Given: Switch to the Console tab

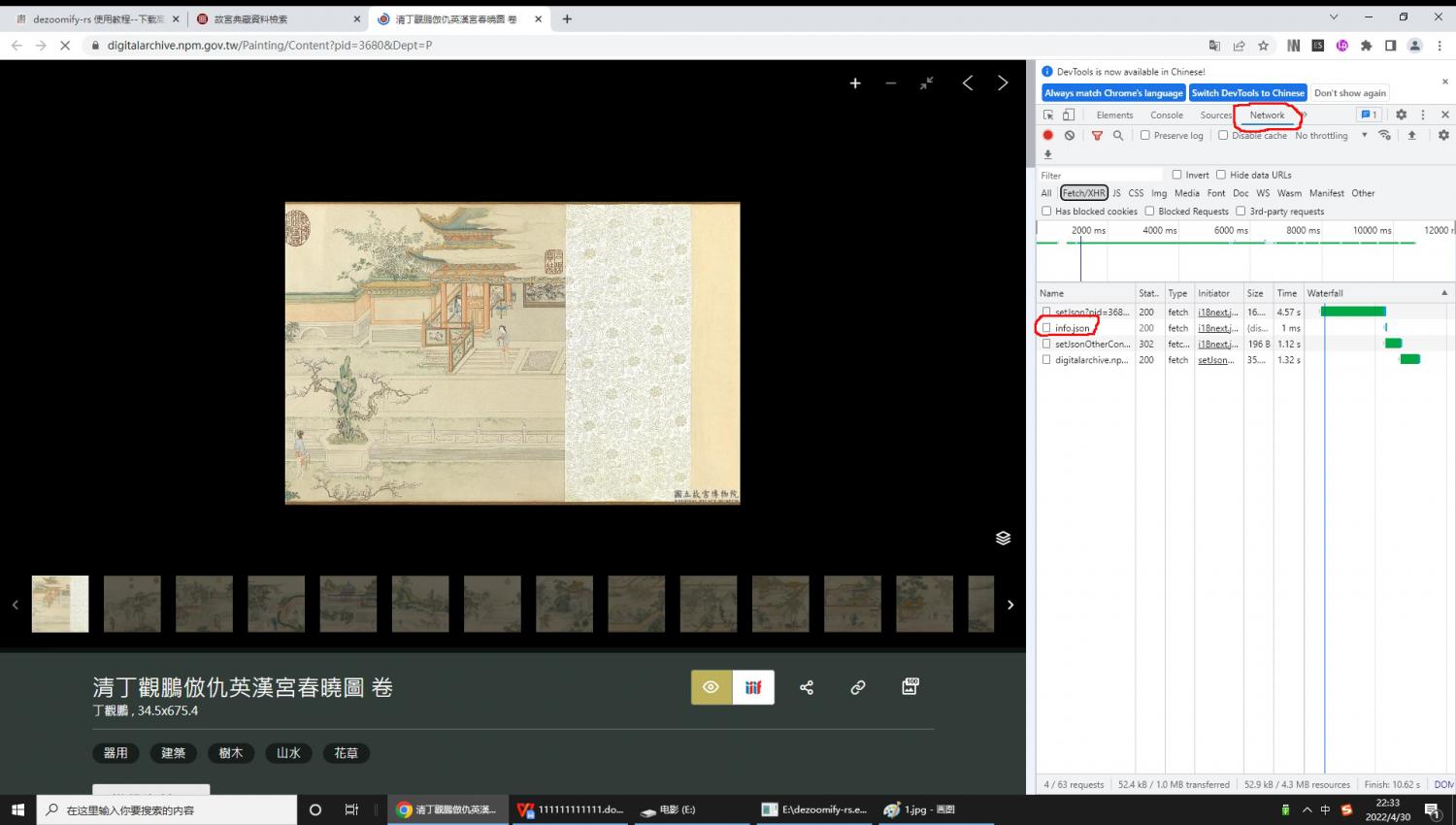Looking at the screenshot, I should click(x=1166, y=115).
